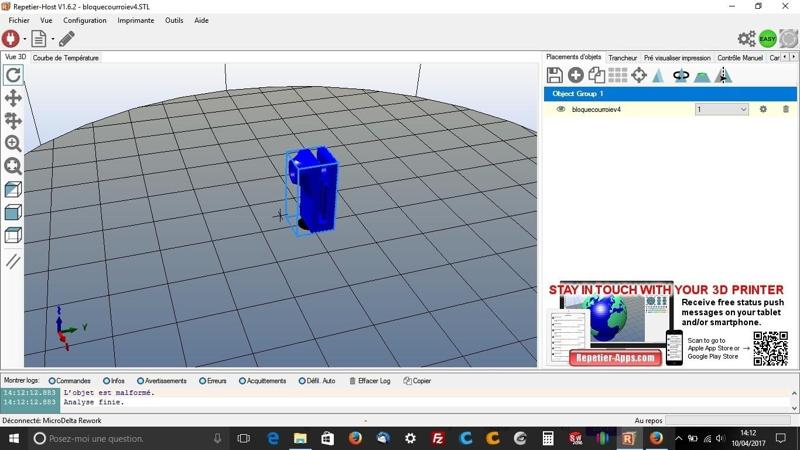Open the Load file document icon
This screenshot has width=800, height=450.
click(x=39, y=39)
